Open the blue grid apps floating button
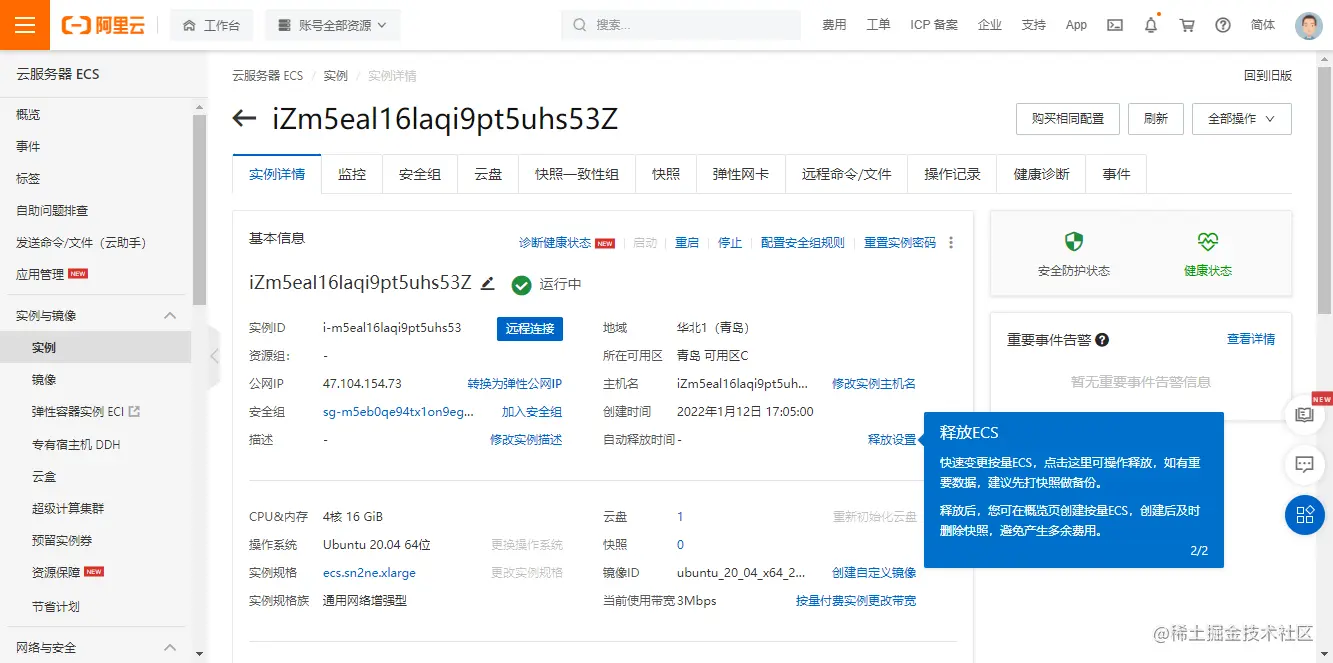 click(1304, 515)
